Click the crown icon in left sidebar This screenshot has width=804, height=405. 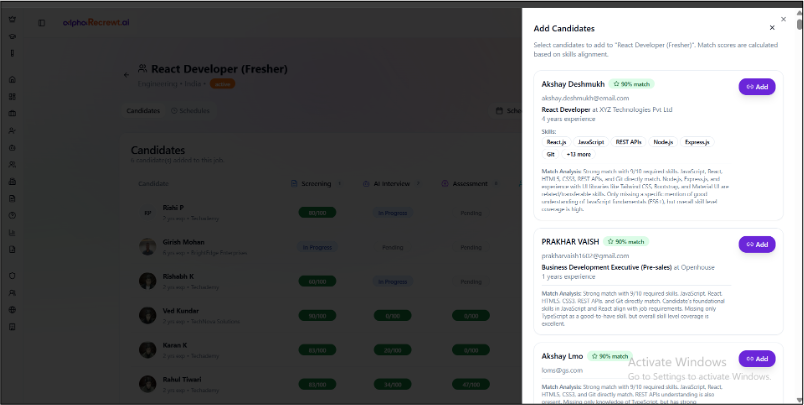pyautogui.click(x=12, y=19)
